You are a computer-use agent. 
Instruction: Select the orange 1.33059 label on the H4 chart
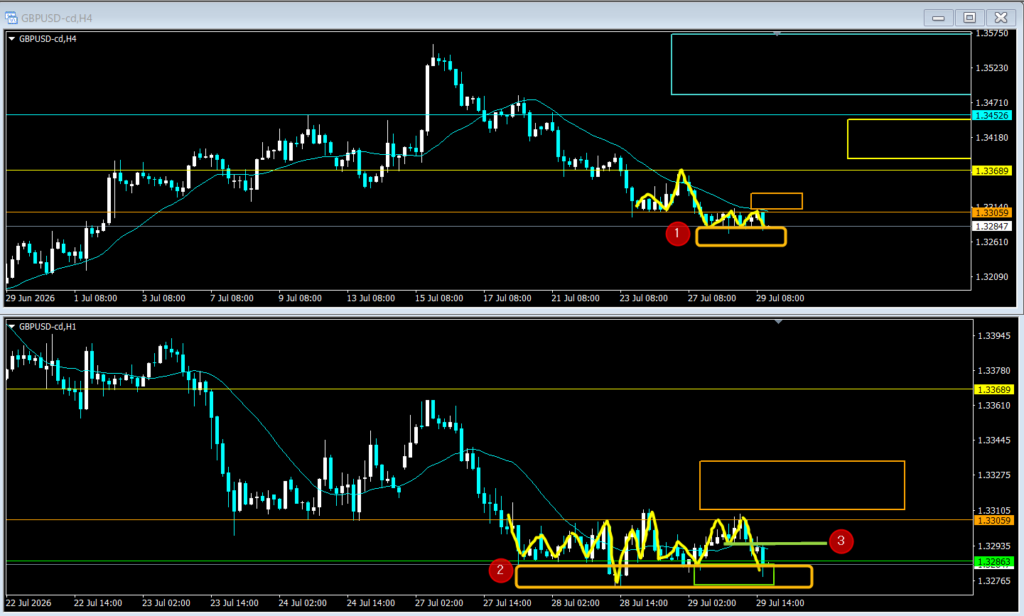(x=992, y=212)
